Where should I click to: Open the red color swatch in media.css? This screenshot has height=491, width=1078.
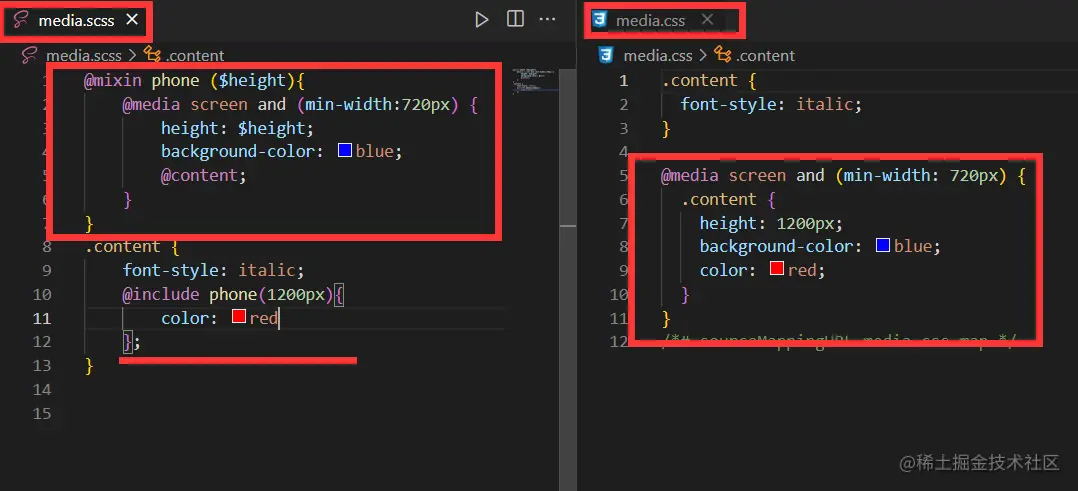coord(777,269)
